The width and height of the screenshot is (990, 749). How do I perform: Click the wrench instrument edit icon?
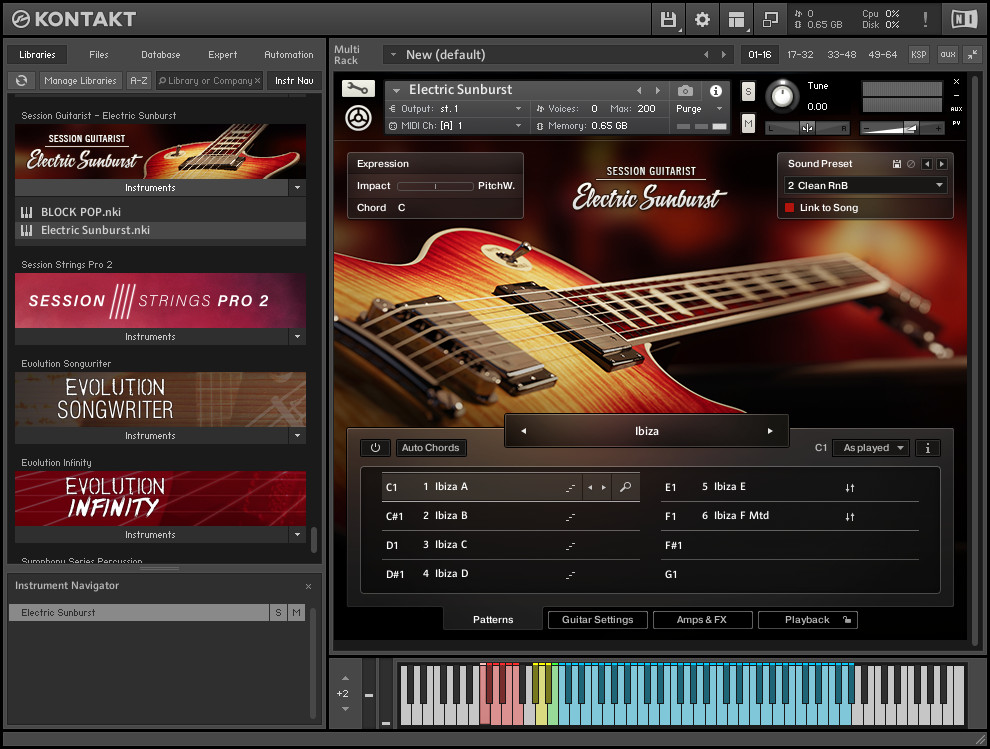point(358,88)
